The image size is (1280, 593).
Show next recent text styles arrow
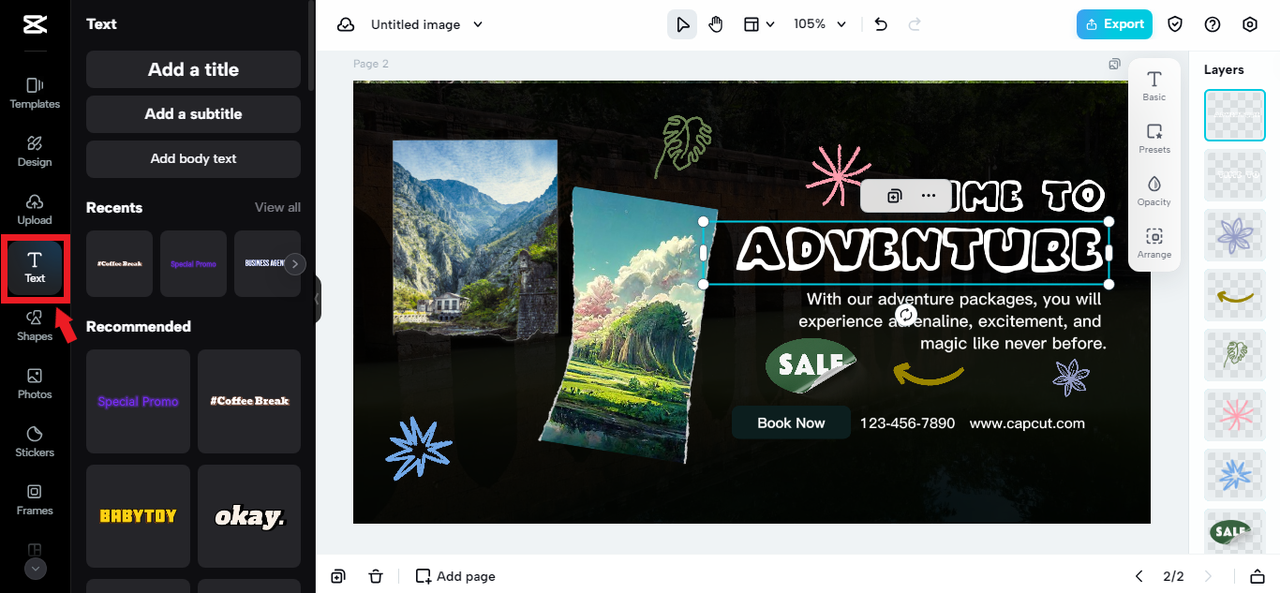[x=295, y=264]
